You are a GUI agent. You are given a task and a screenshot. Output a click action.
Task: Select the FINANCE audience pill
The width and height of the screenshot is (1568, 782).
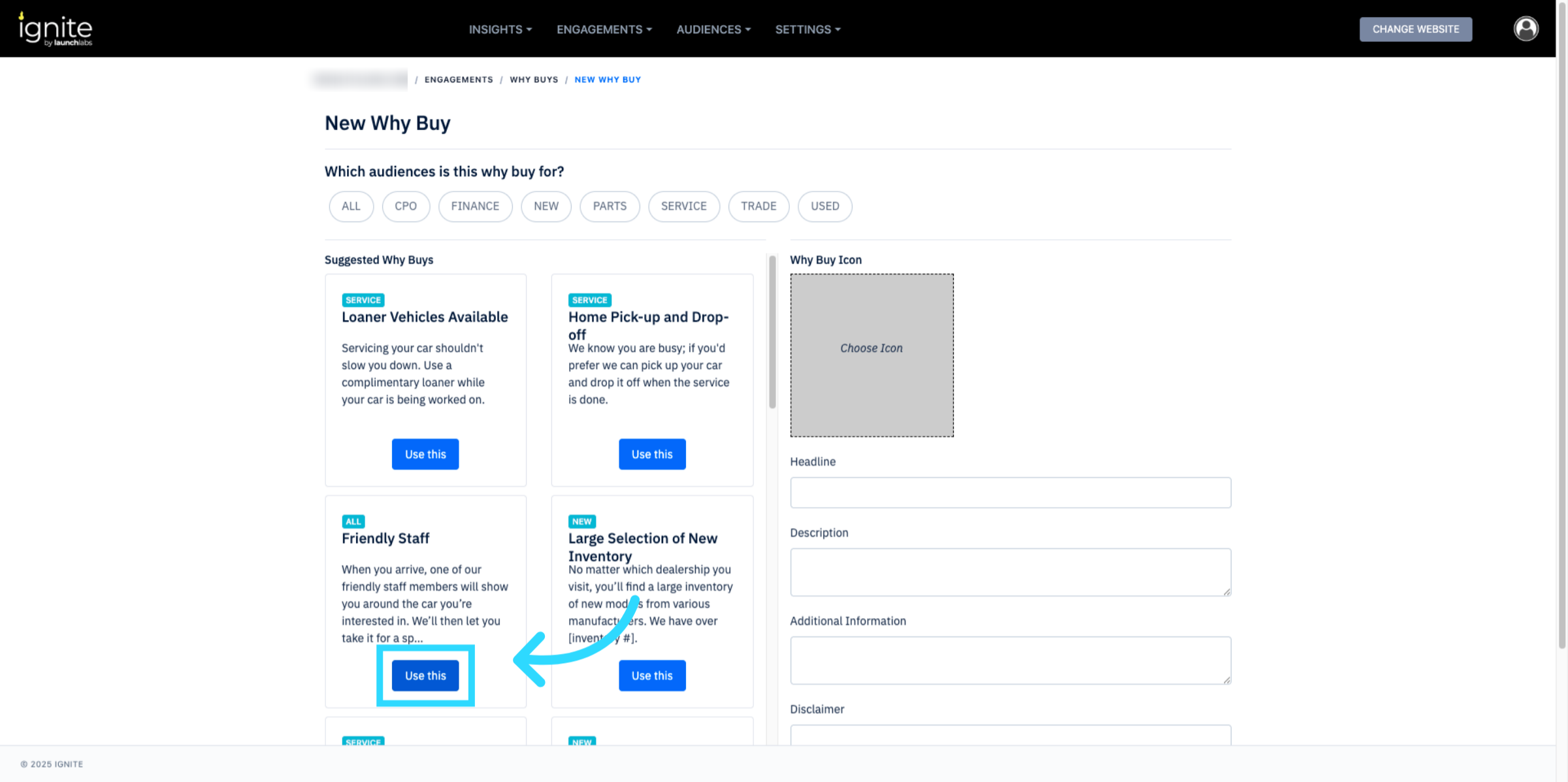475,206
